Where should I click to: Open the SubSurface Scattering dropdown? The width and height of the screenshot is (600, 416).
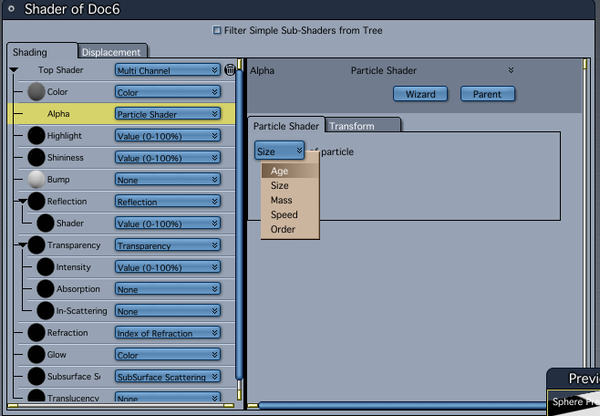click(x=168, y=377)
